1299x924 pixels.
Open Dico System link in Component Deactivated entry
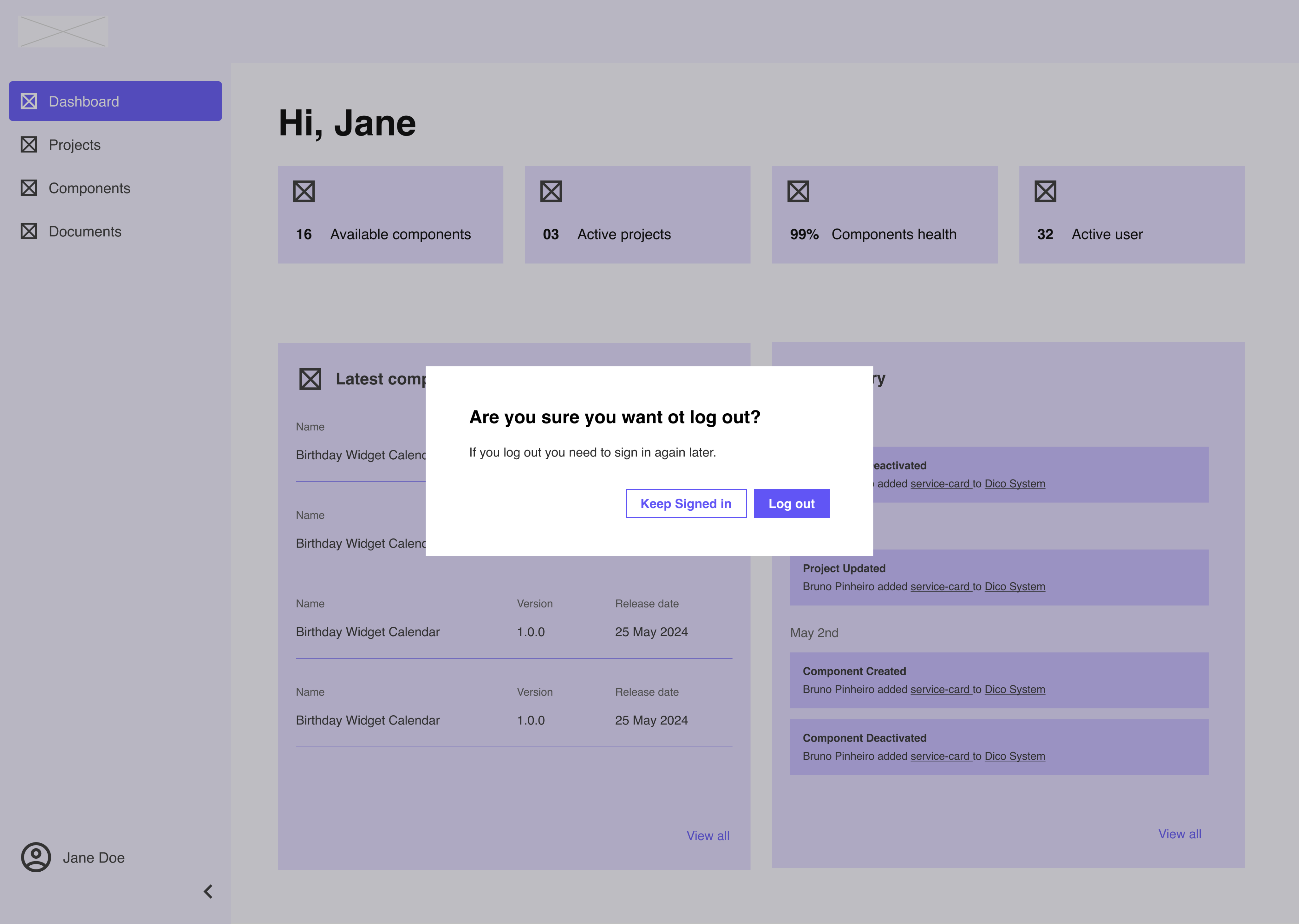point(1015,756)
